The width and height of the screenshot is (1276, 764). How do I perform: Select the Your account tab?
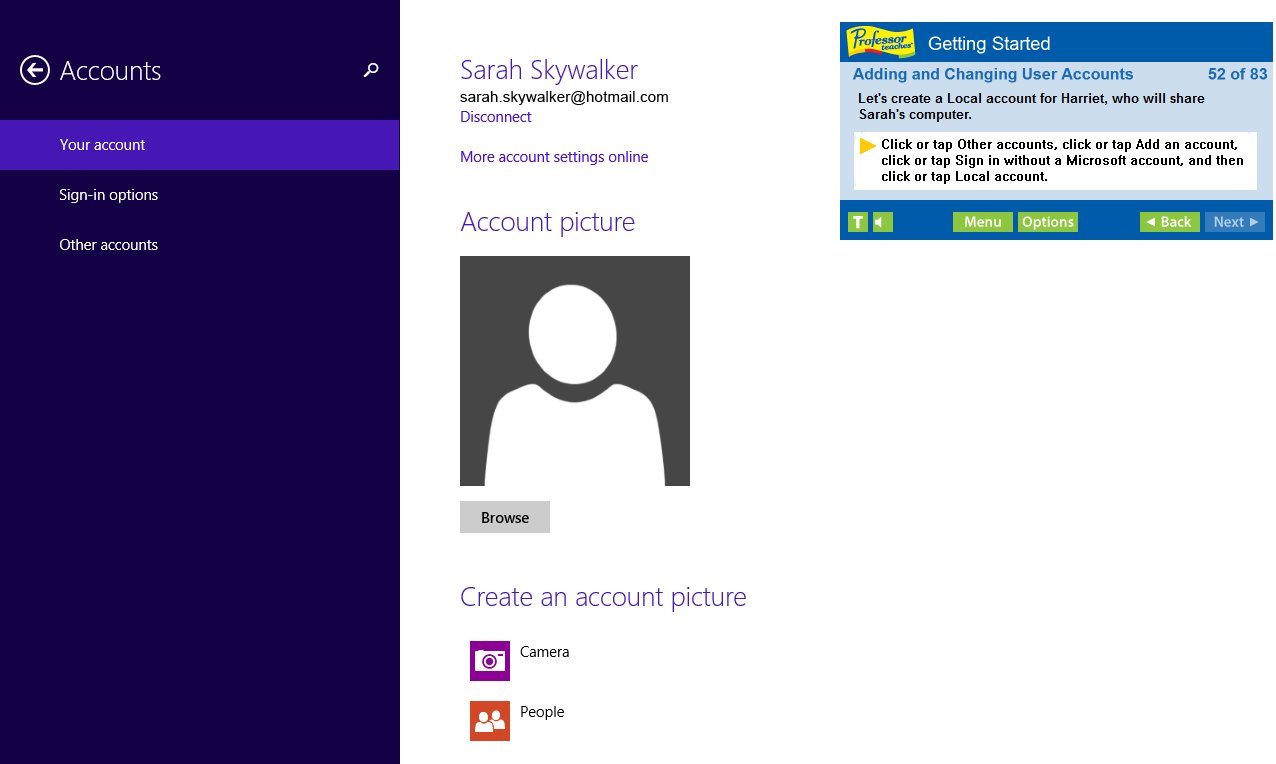tap(102, 144)
